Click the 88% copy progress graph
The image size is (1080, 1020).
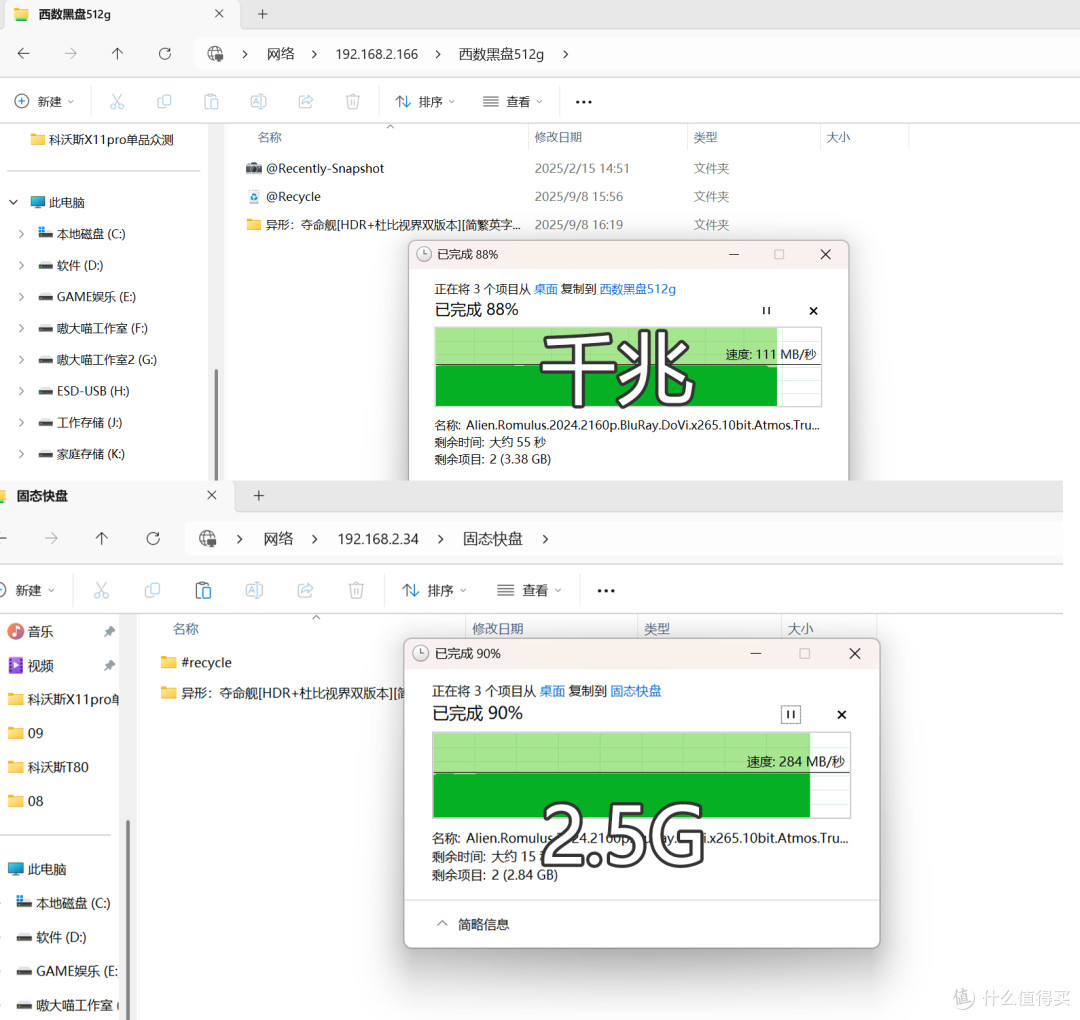coord(628,367)
